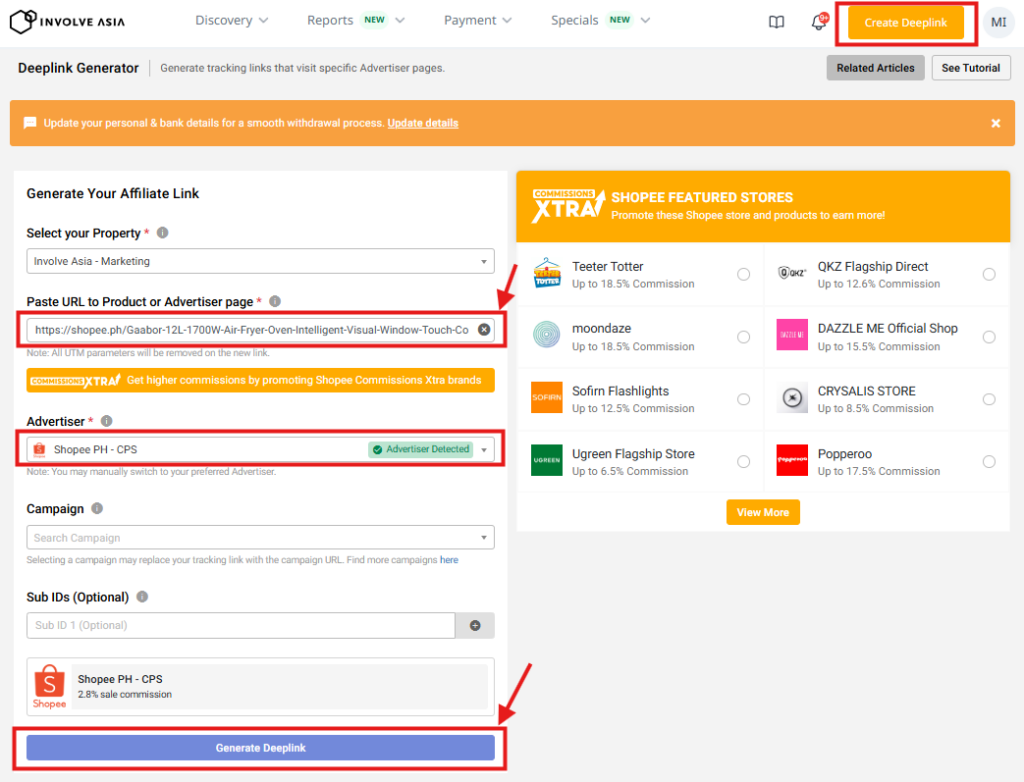The width and height of the screenshot is (1024, 782).
Task: Click the Sub ID 1 input field
Action: pos(240,626)
